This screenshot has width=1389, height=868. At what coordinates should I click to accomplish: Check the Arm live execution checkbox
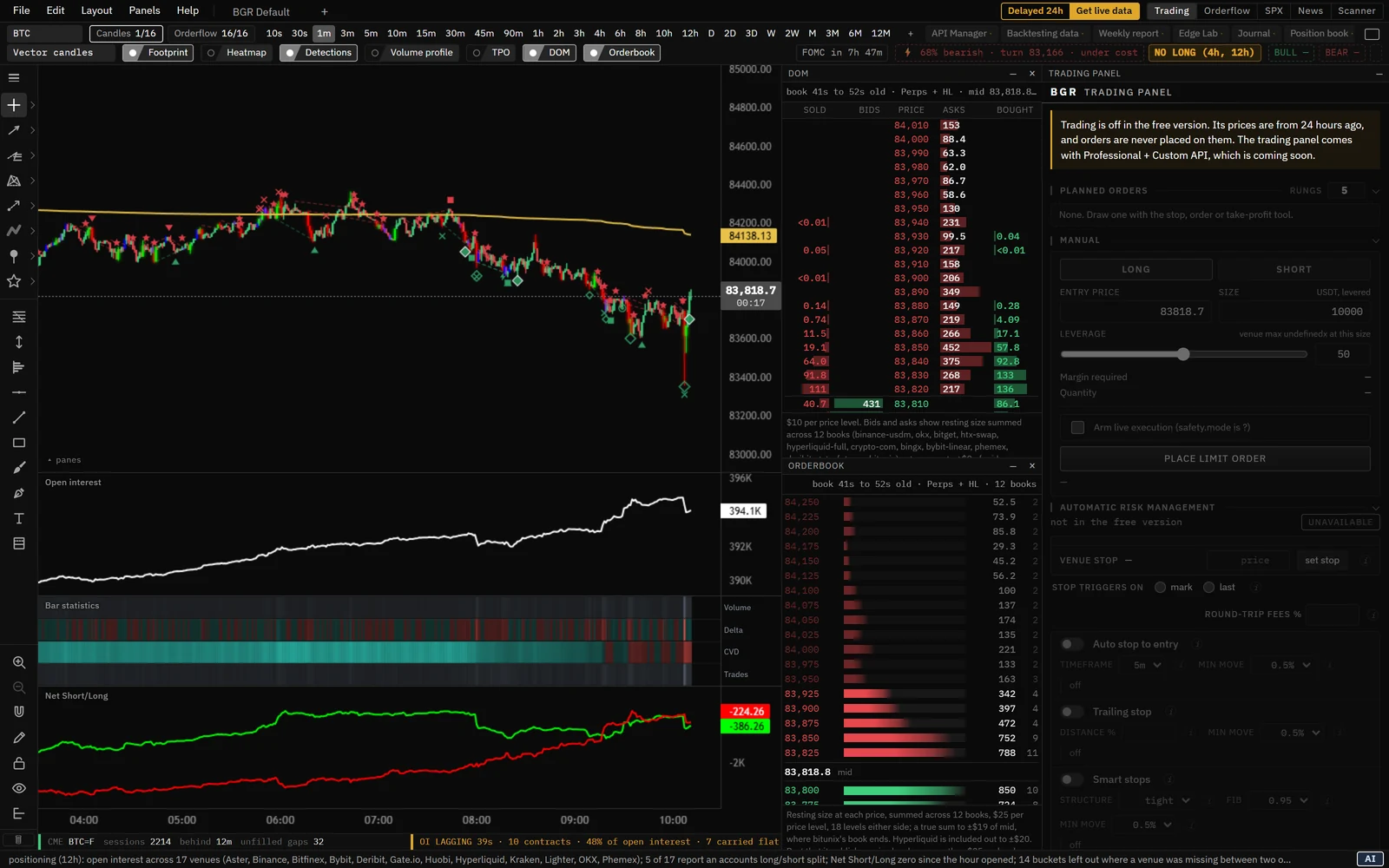click(x=1077, y=427)
